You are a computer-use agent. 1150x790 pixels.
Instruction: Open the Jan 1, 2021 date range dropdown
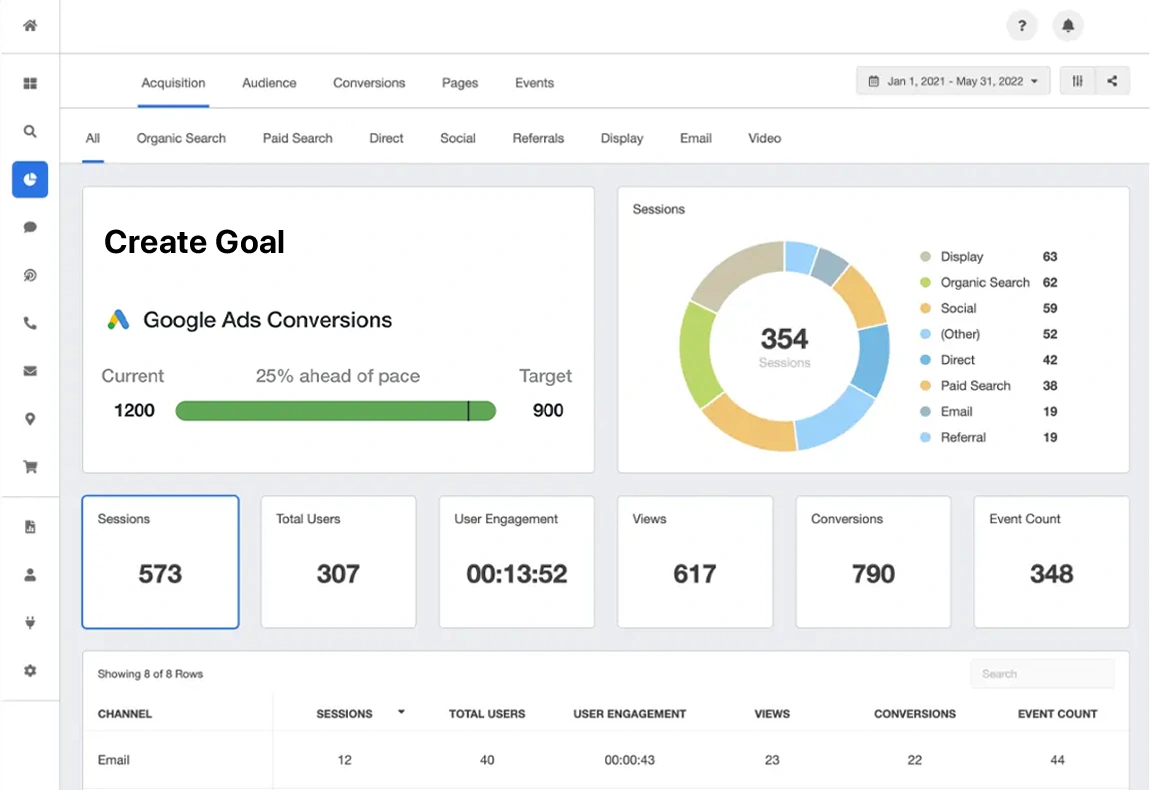click(952, 81)
